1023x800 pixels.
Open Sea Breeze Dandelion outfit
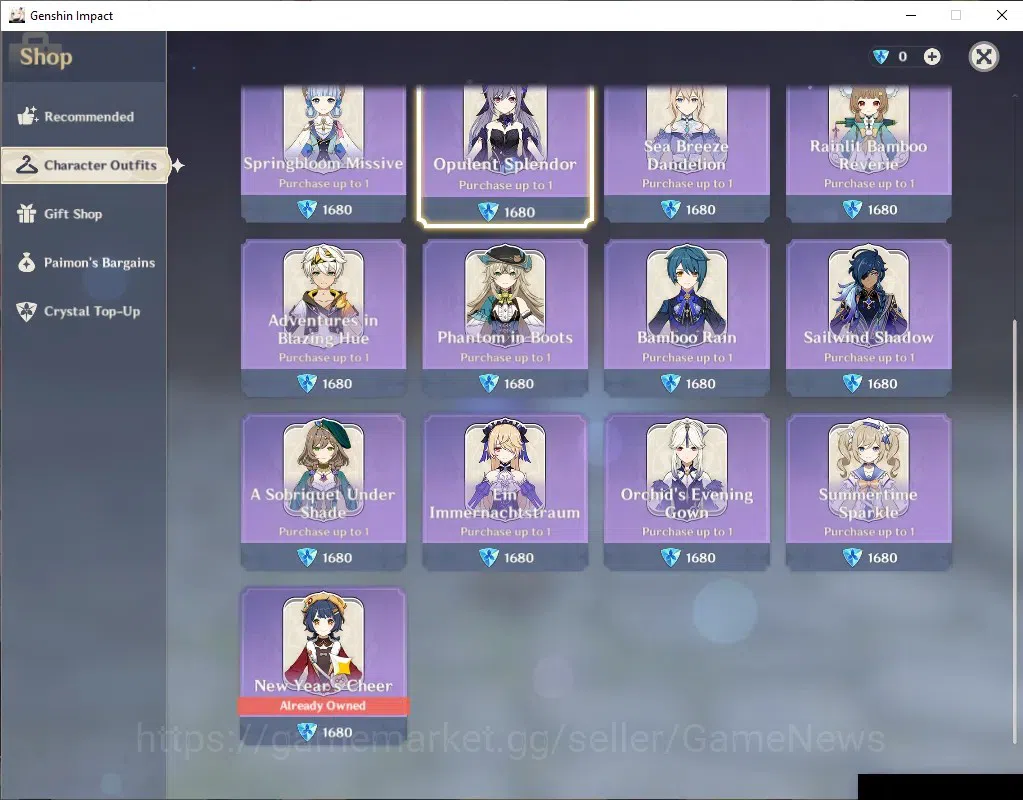coord(686,153)
